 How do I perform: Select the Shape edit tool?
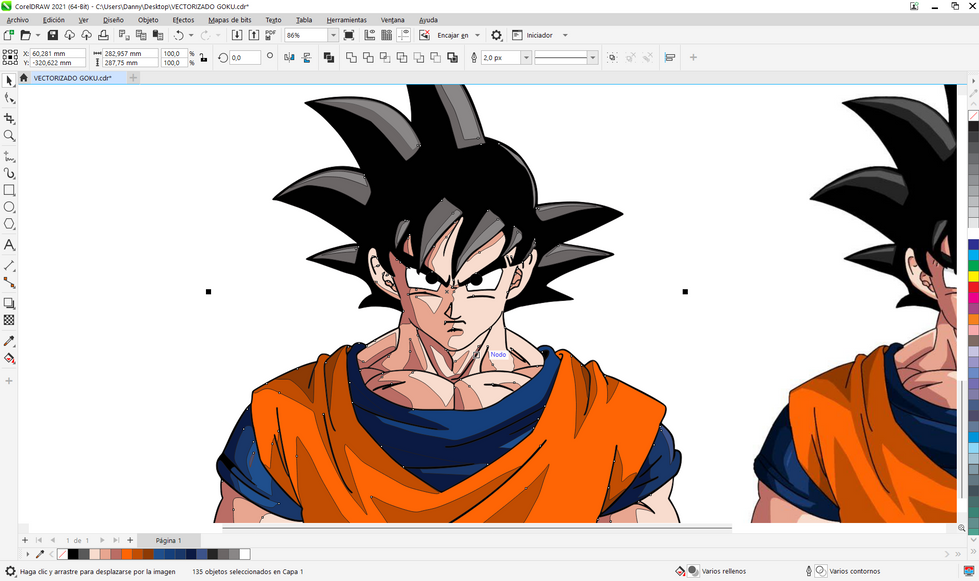point(9,98)
